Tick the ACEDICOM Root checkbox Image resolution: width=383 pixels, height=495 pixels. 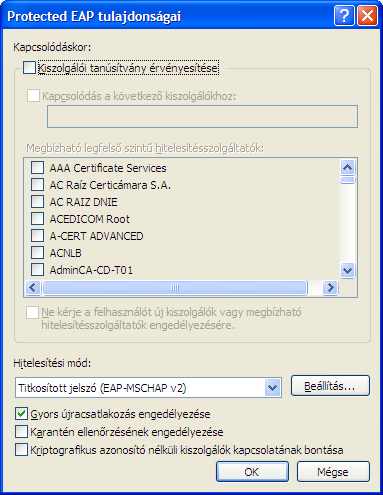coord(37,218)
